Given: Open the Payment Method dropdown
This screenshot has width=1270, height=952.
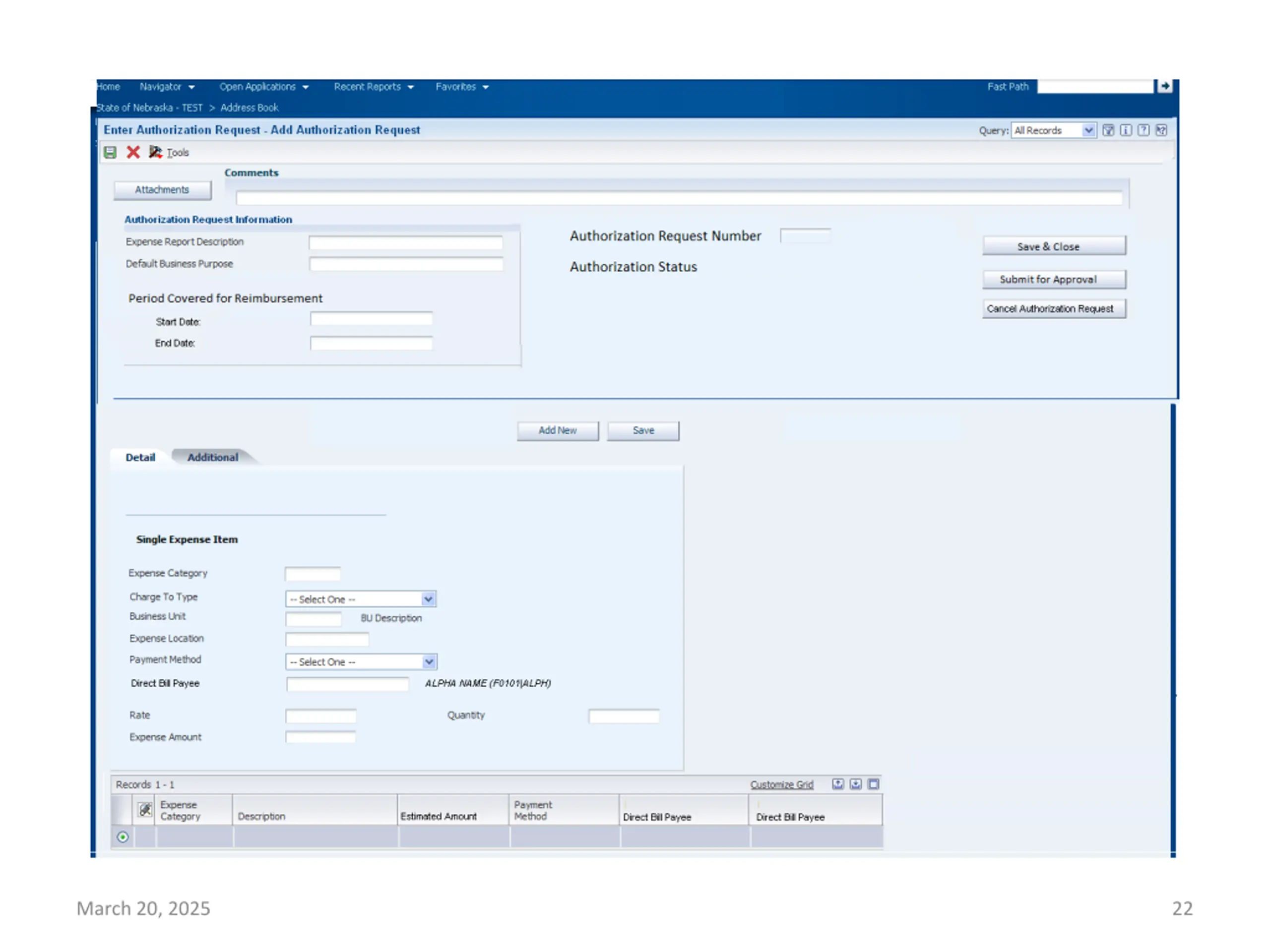Looking at the screenshot, I should (362, 661).
